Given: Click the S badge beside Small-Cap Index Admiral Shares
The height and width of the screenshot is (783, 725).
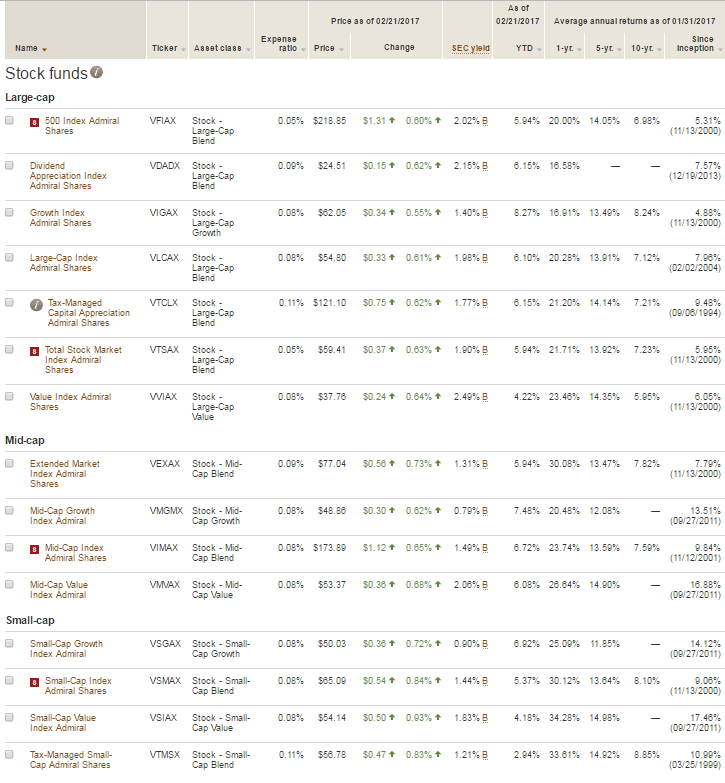Looking at the screenshot, I should coord(34,683).
